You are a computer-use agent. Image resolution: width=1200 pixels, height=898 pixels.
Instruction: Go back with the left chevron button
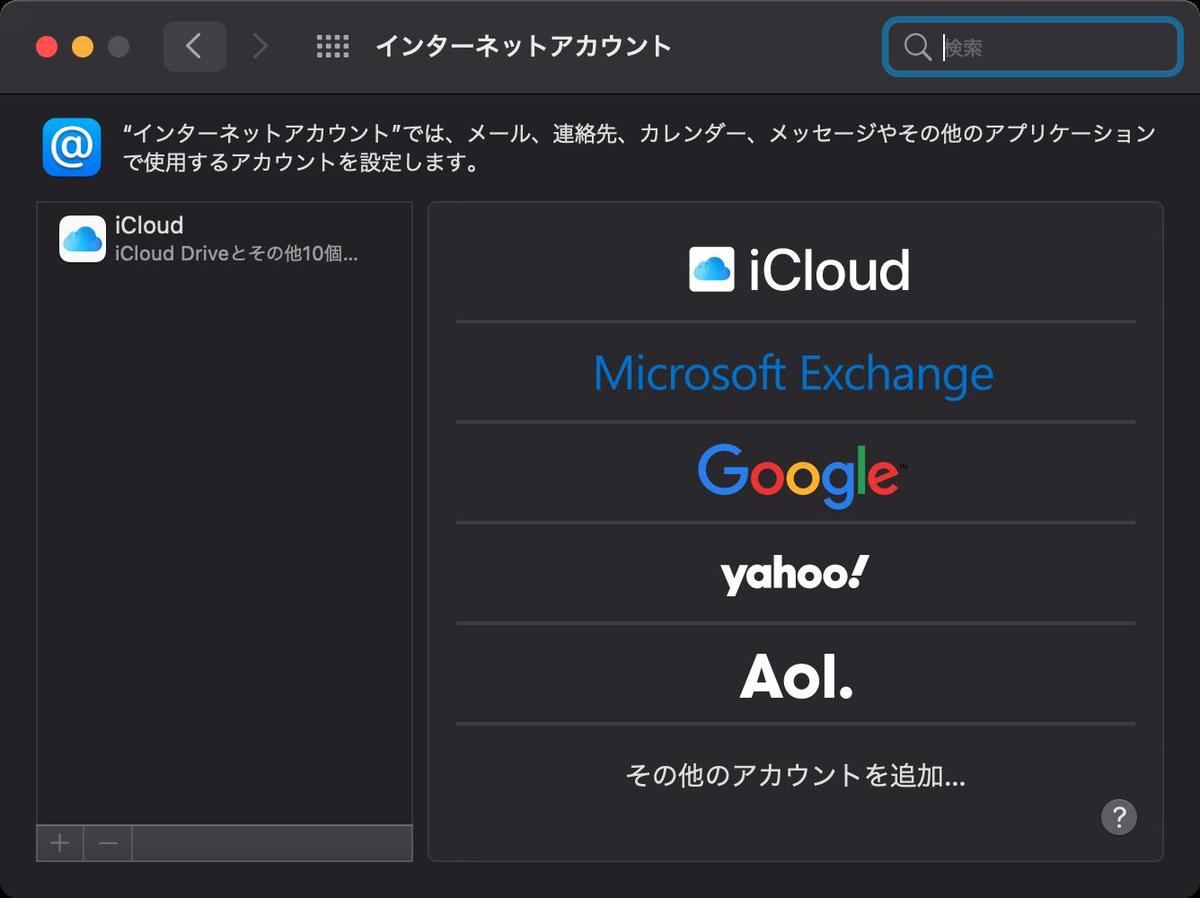194,46
